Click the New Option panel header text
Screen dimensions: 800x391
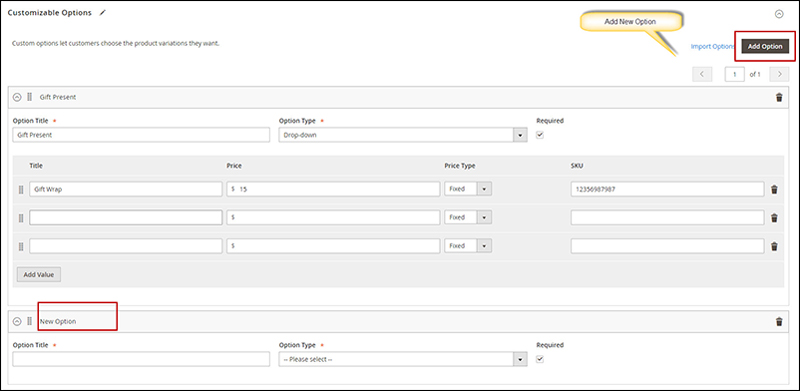point(58,322)
